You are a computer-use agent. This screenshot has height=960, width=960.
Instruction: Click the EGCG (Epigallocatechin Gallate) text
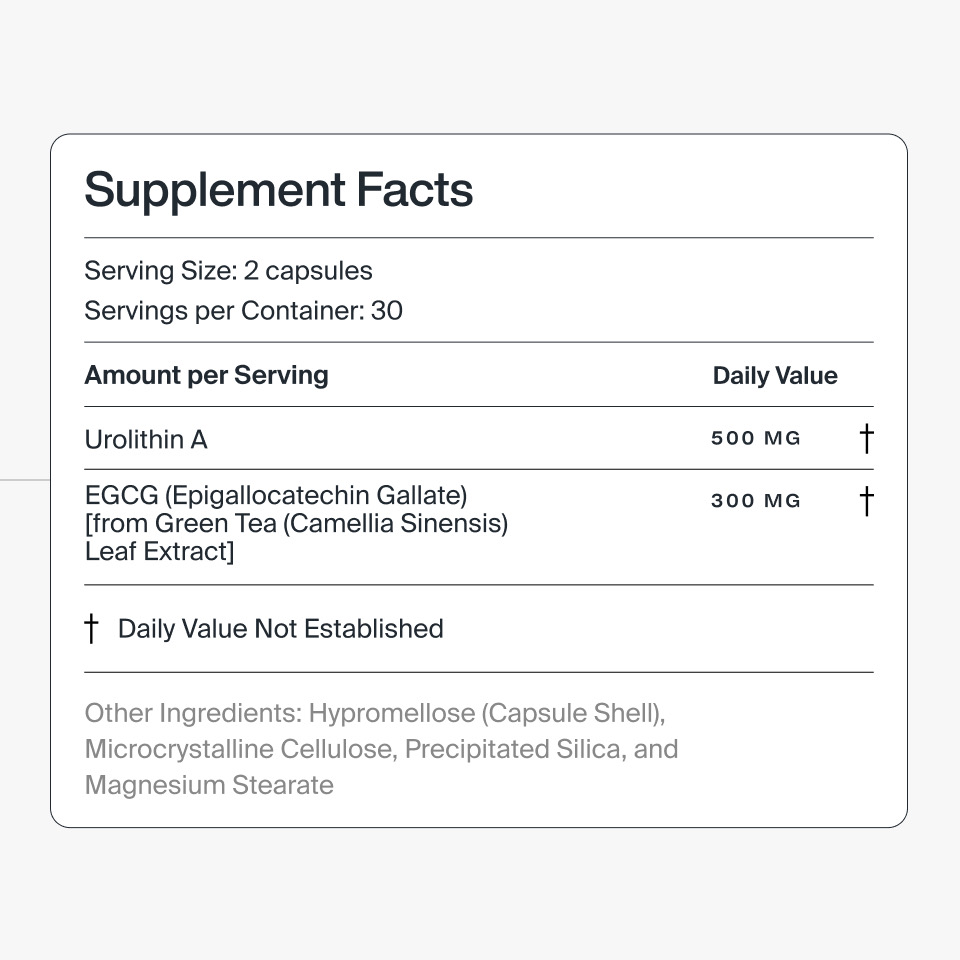276,495
